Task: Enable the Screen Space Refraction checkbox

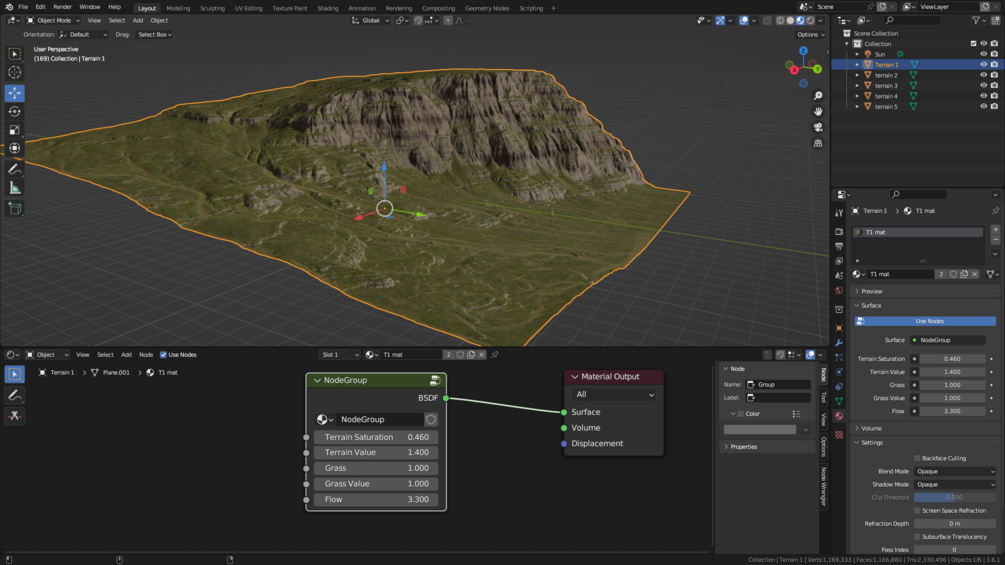Action: (x=917, y=511)
